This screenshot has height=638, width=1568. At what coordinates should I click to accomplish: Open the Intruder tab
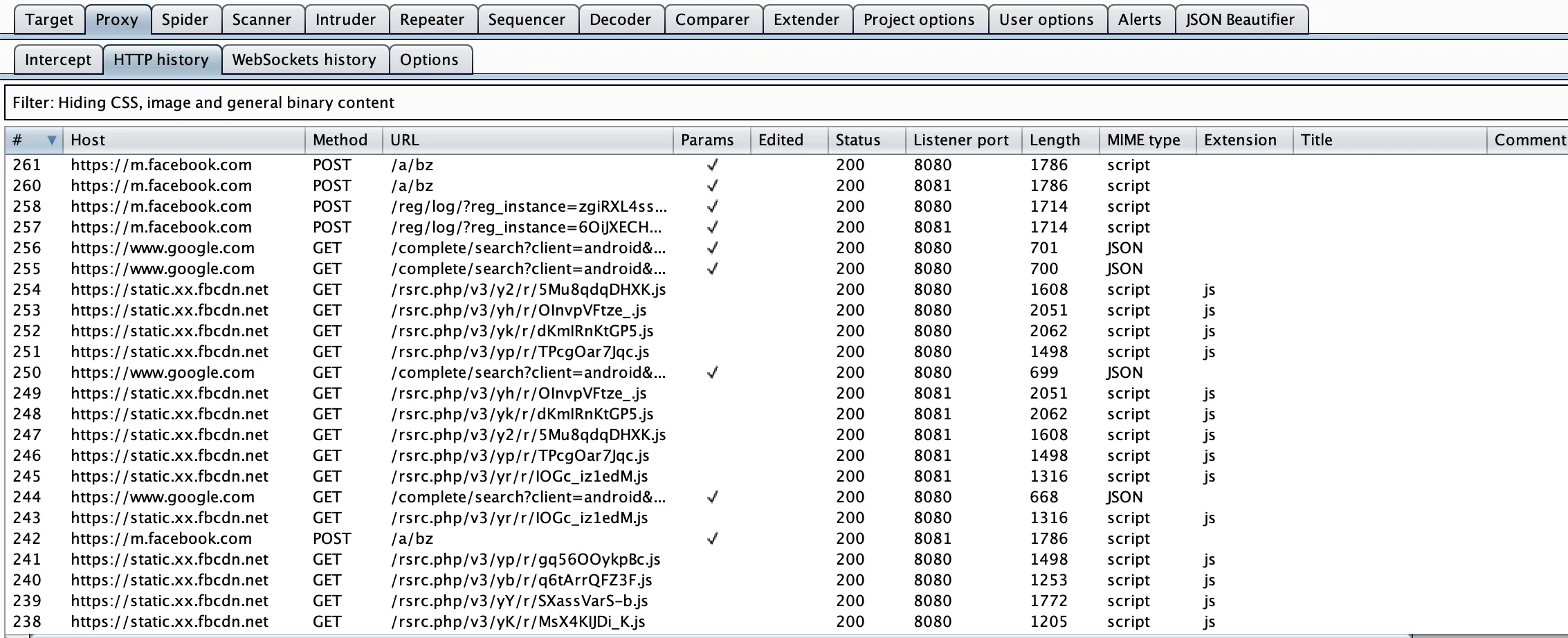(x=345, y=19)
